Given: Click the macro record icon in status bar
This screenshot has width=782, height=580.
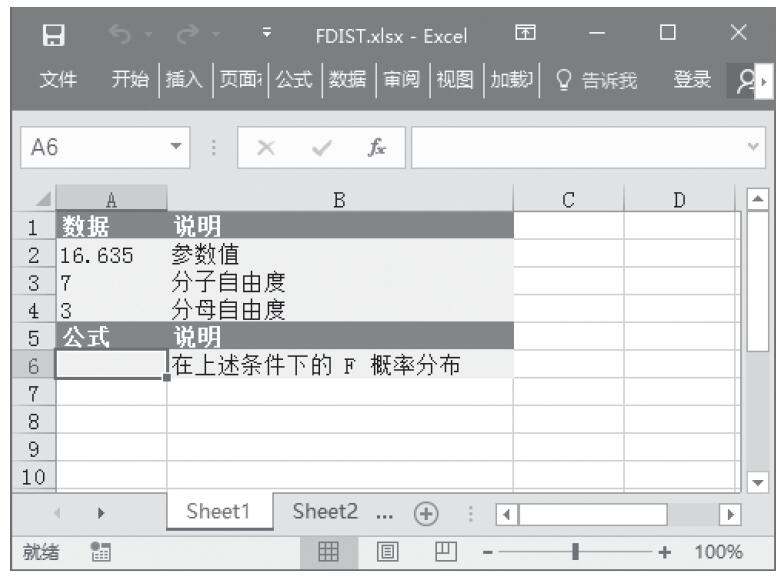Looking at the screenshot, I should tap(99, 551).
